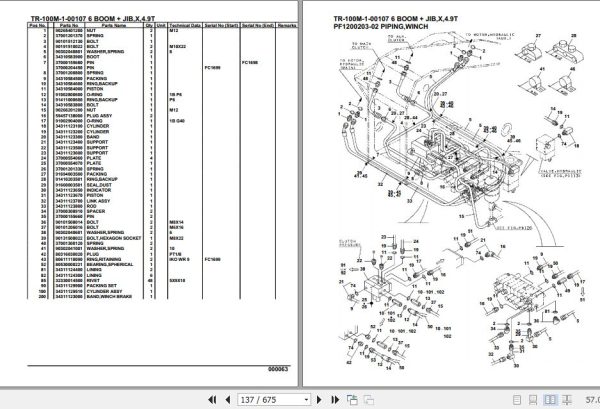The height and width of the screenshot is (409, 600).
Task: Click the LINK ASSY parts row
Action: click(162, 200)
